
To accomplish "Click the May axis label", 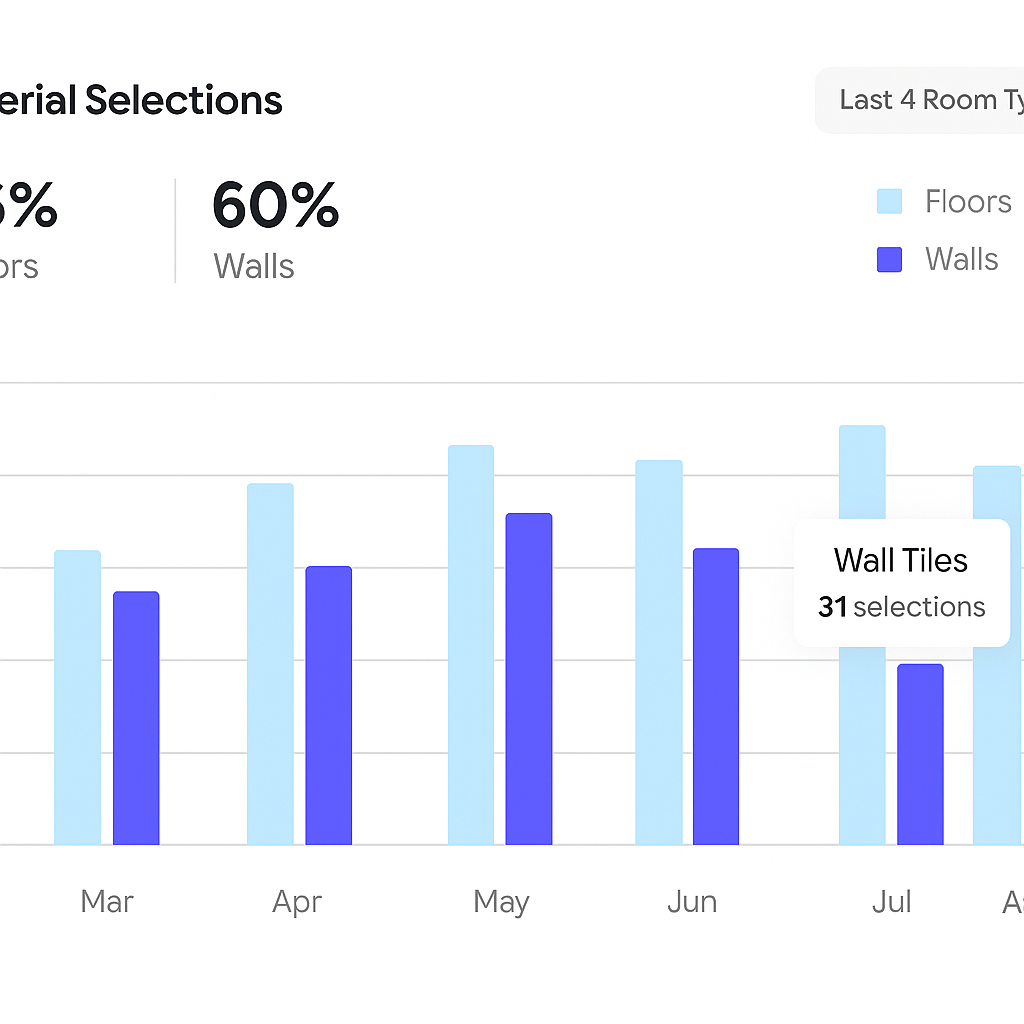I will coord(501,902).
